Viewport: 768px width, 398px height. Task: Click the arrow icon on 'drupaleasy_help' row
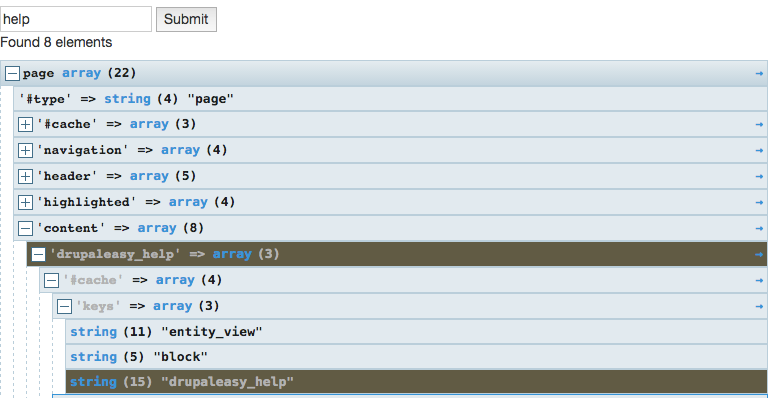(x=759, y=255)
